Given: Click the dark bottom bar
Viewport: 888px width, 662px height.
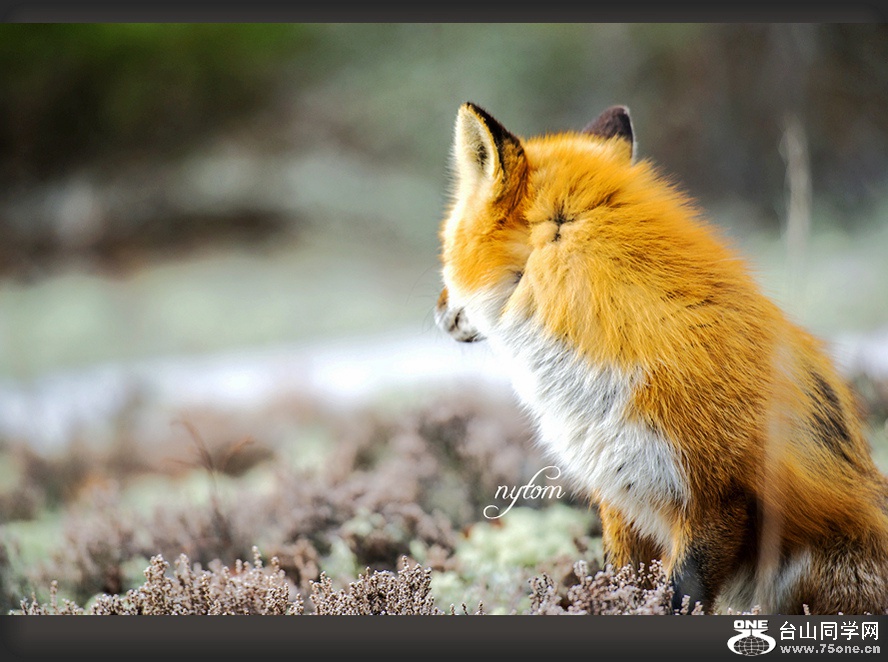Looking at the screenshot, I should point(362,638).
